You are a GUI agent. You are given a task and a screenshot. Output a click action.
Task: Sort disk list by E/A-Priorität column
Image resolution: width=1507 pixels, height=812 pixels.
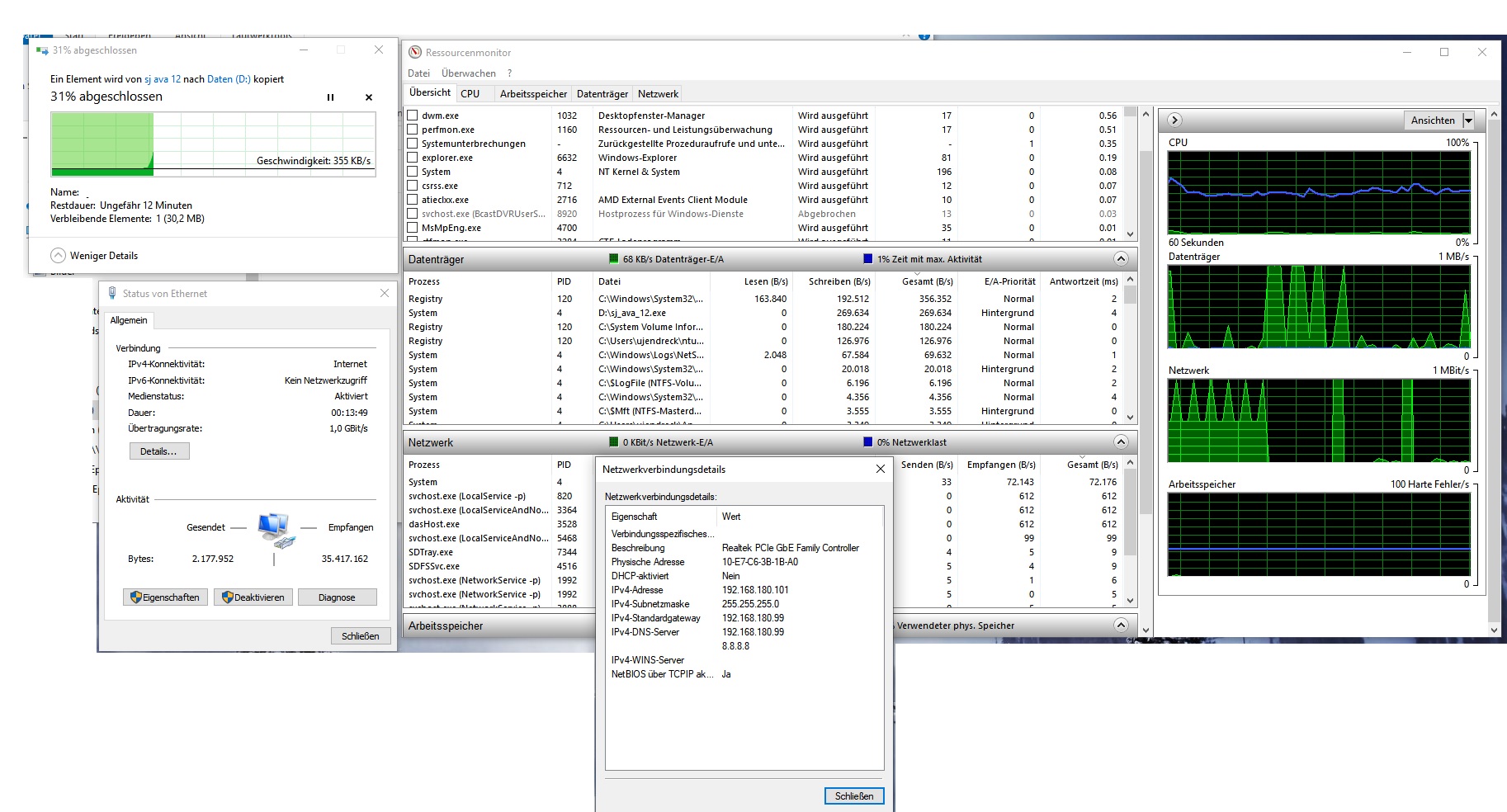[1009, 281]
